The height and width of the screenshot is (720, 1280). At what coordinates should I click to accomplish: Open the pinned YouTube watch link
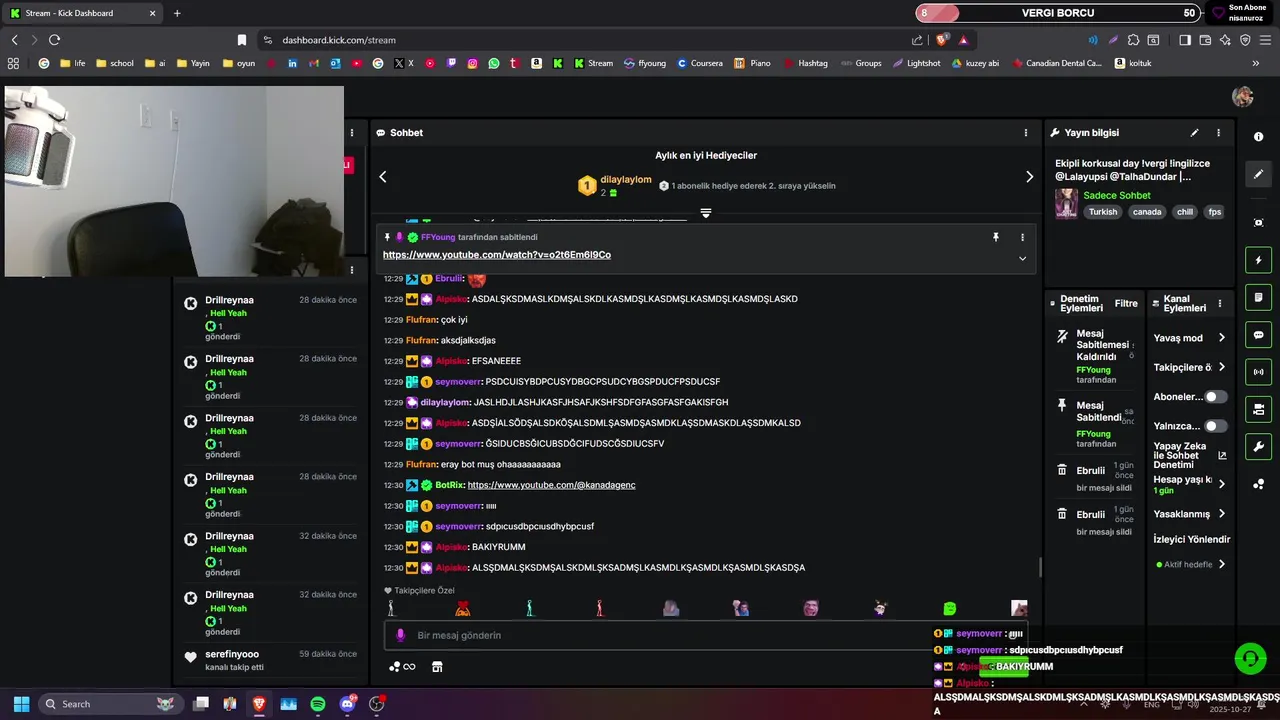click(x=497, y=255)
